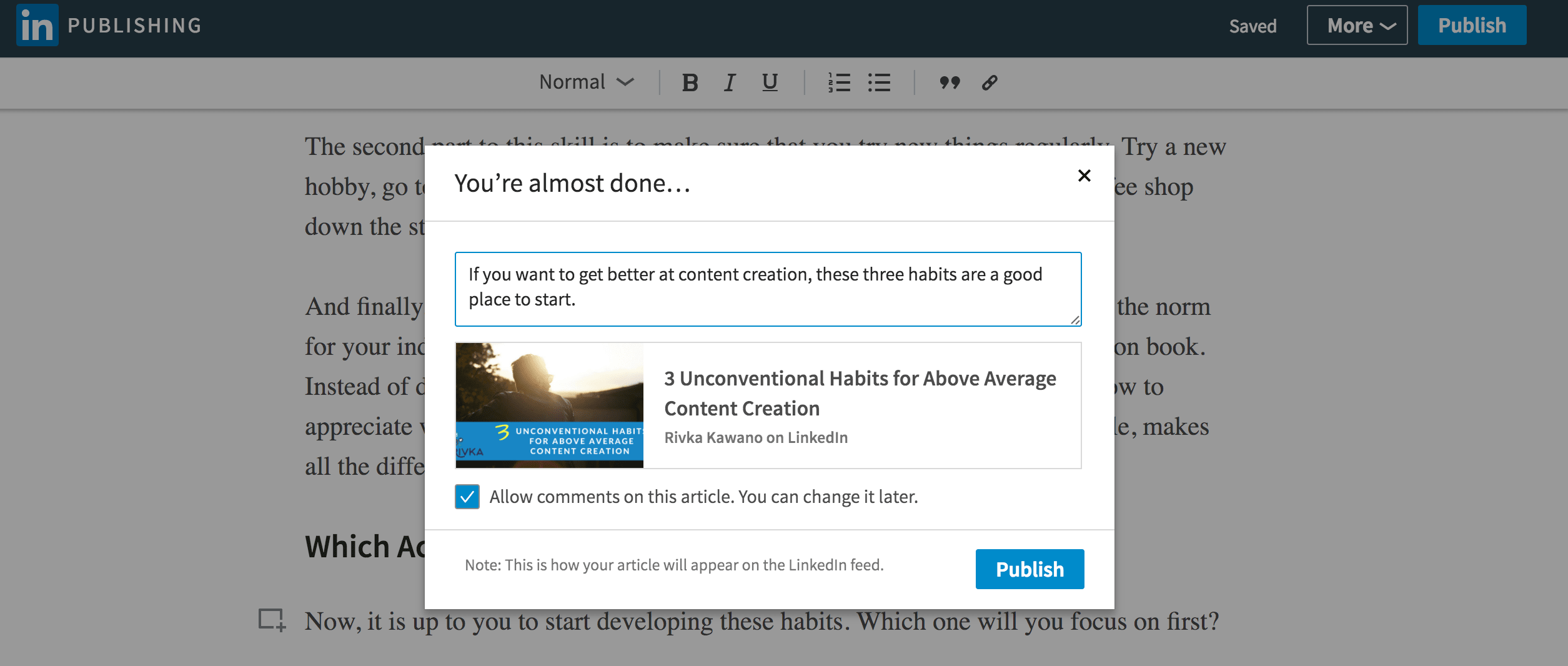Click into the post description text box
The width and height of the screenshot is (1568, 666).
(768, 289)
